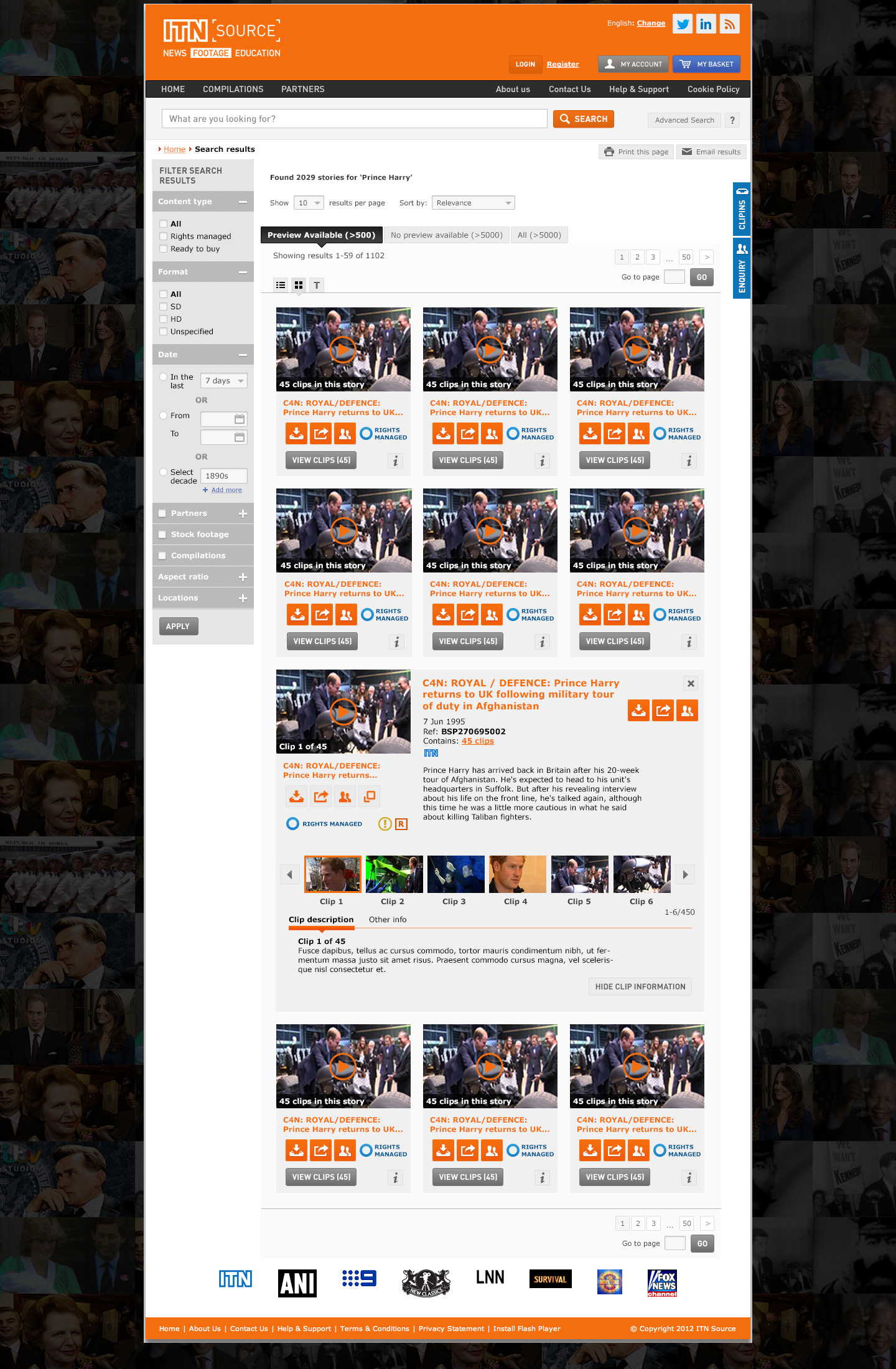This screenshot has height=1369, width=896.
Task: Click the '45 clips' link
Action: click(x=478, y=741)
